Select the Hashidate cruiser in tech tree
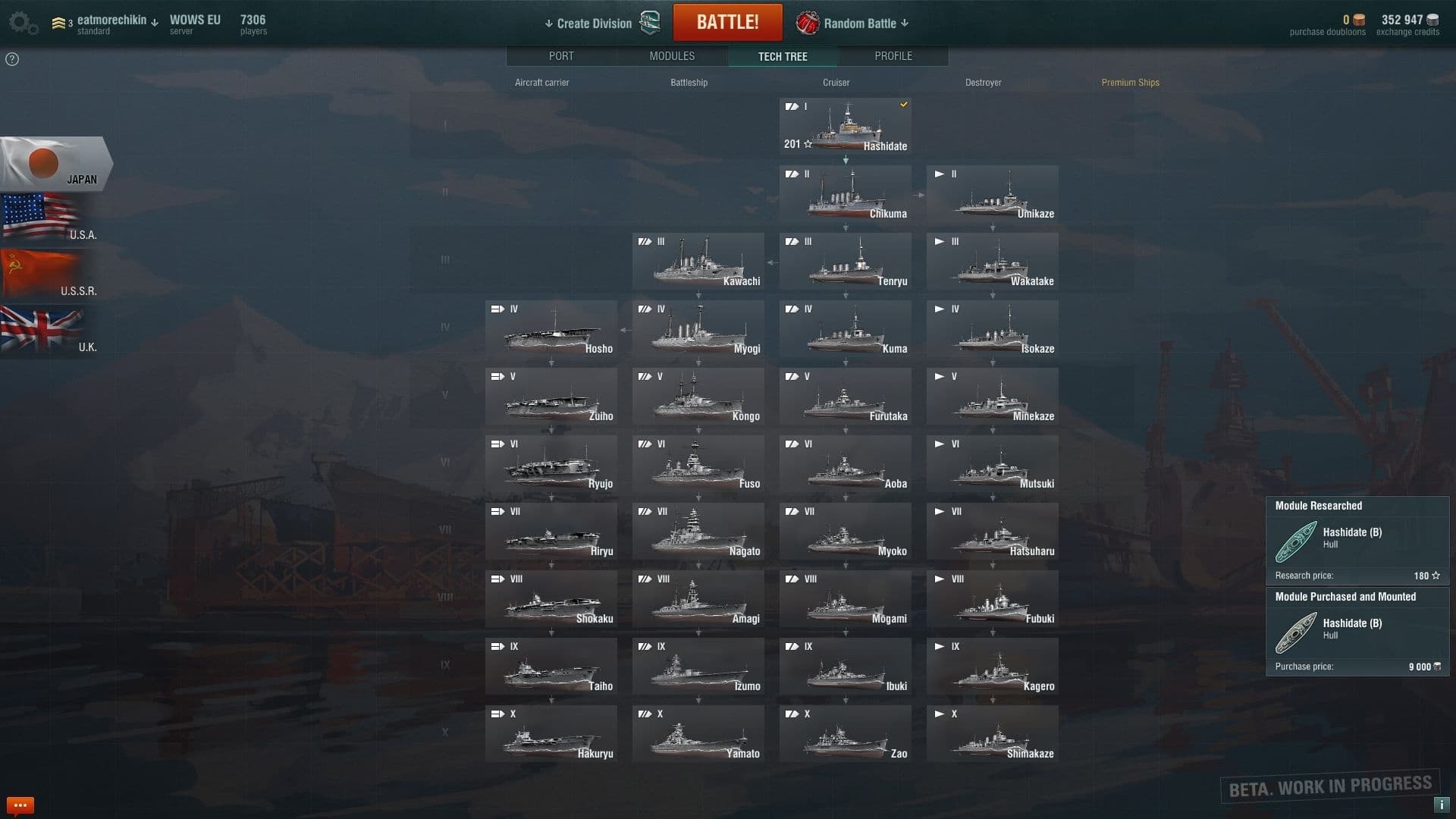Screen dimensions: 1456x819 [x=846, y=126]
